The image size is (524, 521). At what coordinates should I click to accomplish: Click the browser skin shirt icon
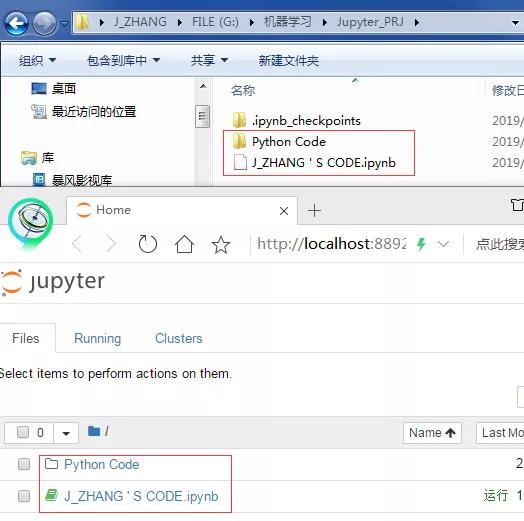tap(517, 205)
